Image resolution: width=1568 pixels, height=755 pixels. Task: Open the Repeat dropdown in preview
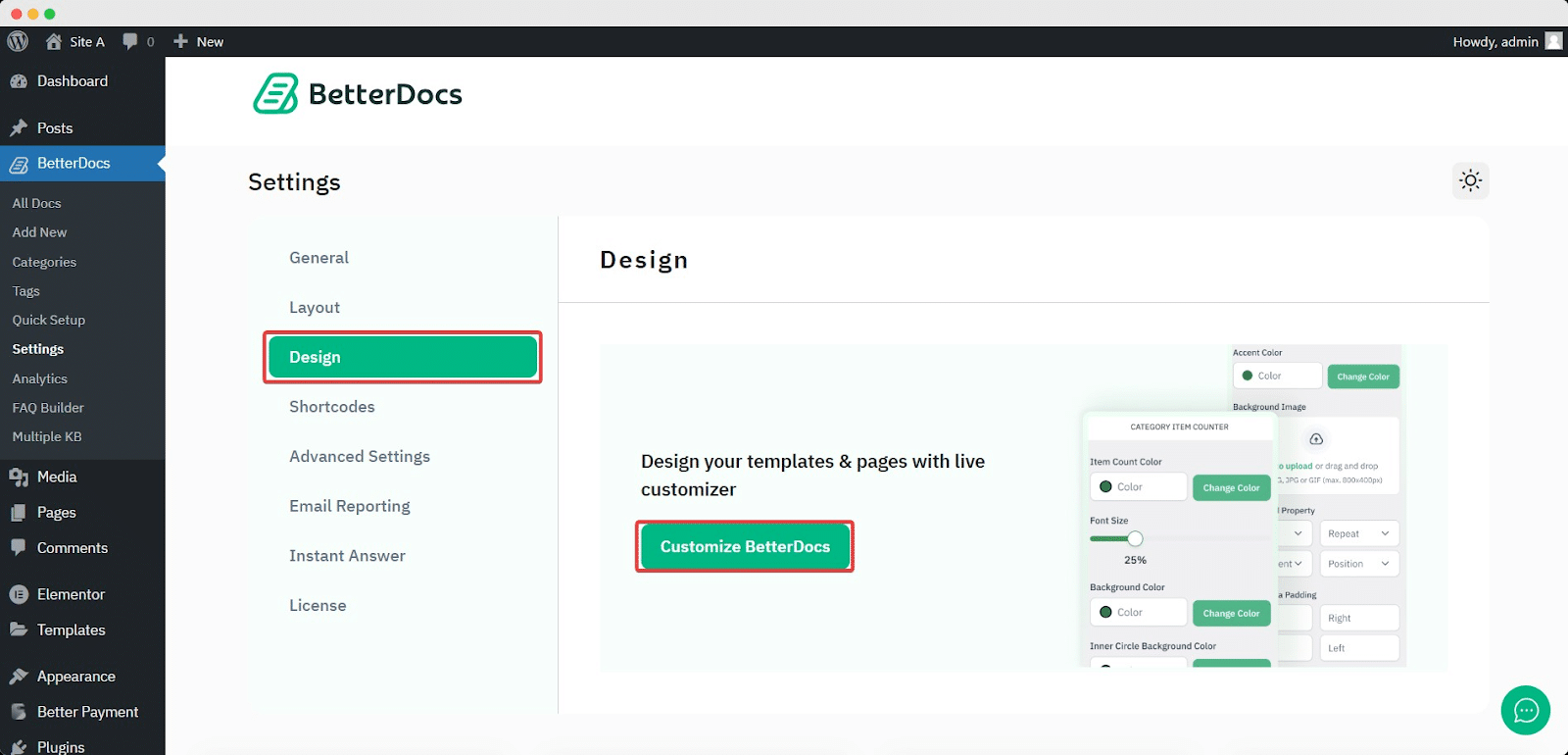(x=1359, y=533)
